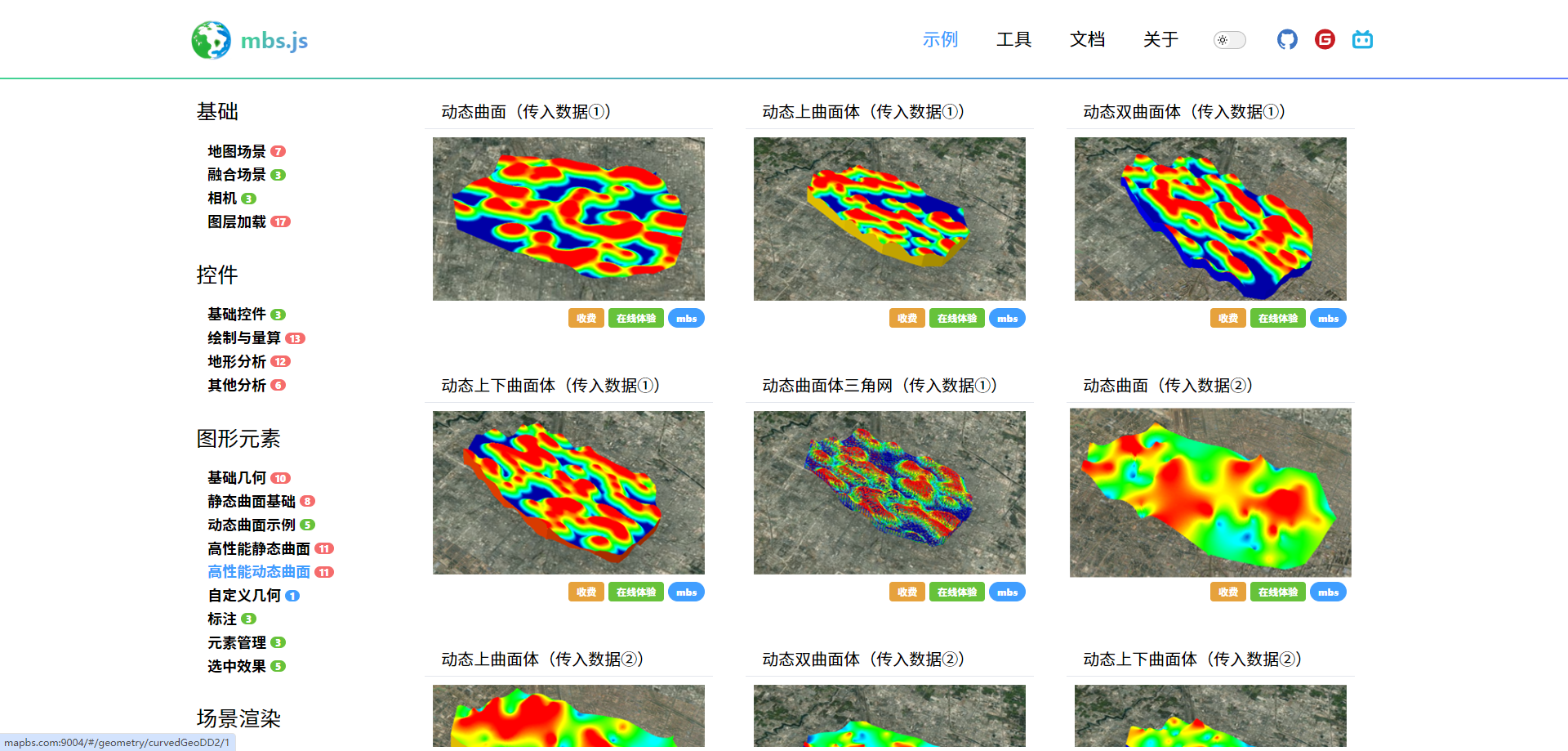Screen dimensions: 1568x751
Task: Select 地图场景 in the sidebar
Action: 237,151
